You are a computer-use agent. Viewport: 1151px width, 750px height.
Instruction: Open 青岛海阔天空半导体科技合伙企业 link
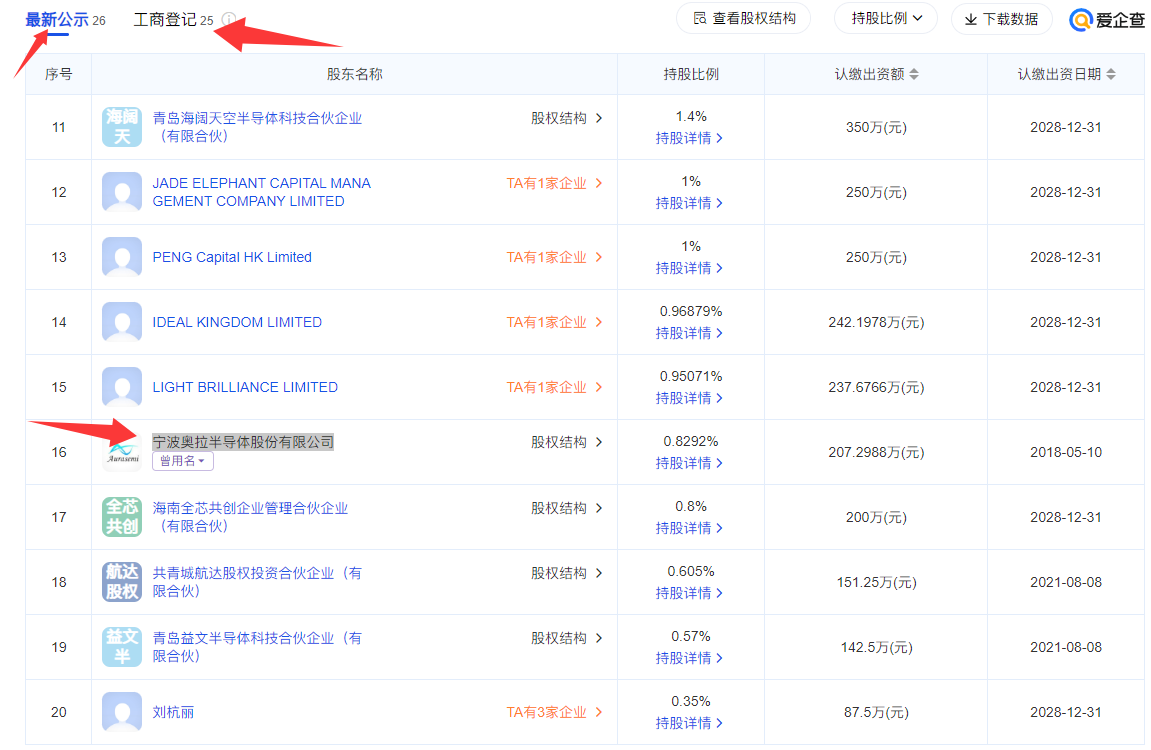pos(257,127)
